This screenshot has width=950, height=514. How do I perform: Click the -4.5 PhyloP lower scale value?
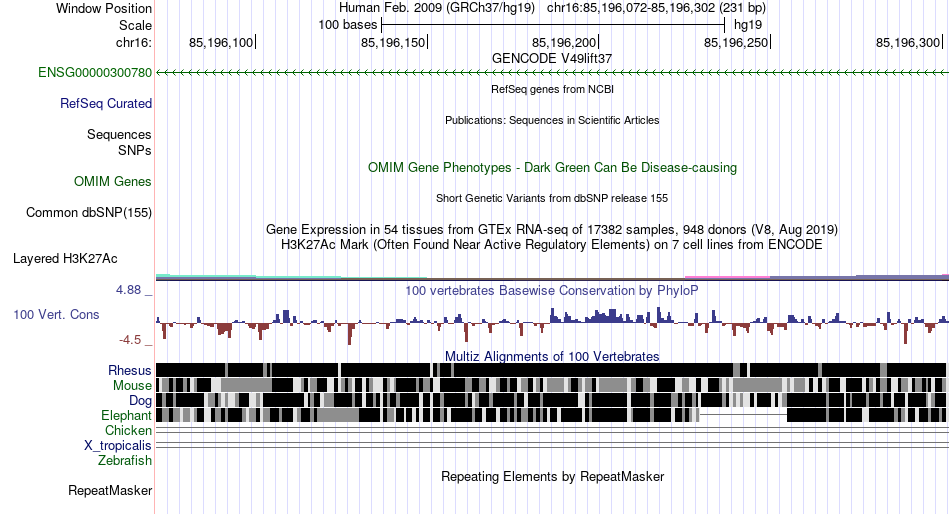click(130, 340)
